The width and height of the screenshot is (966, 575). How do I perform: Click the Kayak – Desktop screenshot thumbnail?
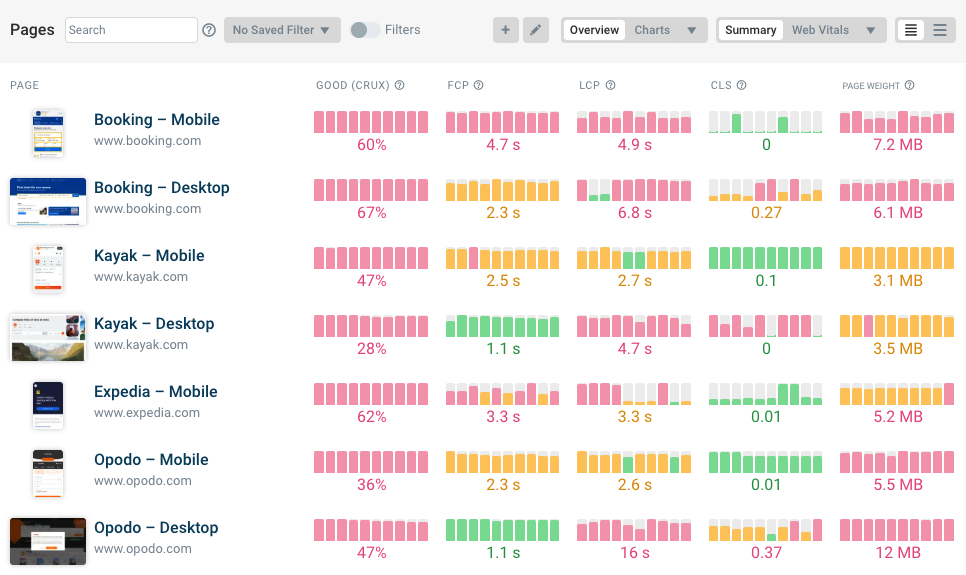[x=48, y=337]
